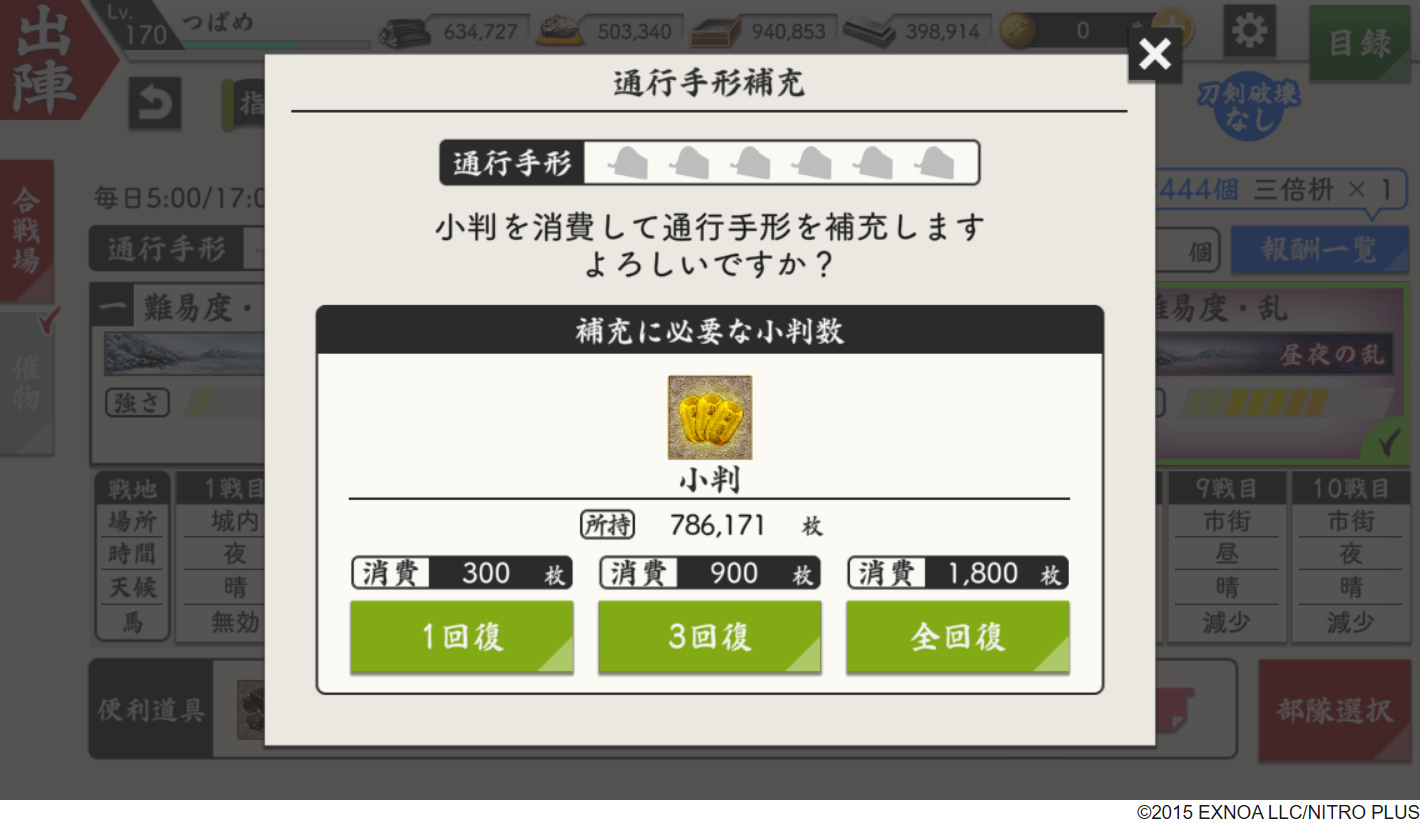Viewport: 1420px width, 823px height.
Task: Click the 1回復 recovery button
Action: 462,637
